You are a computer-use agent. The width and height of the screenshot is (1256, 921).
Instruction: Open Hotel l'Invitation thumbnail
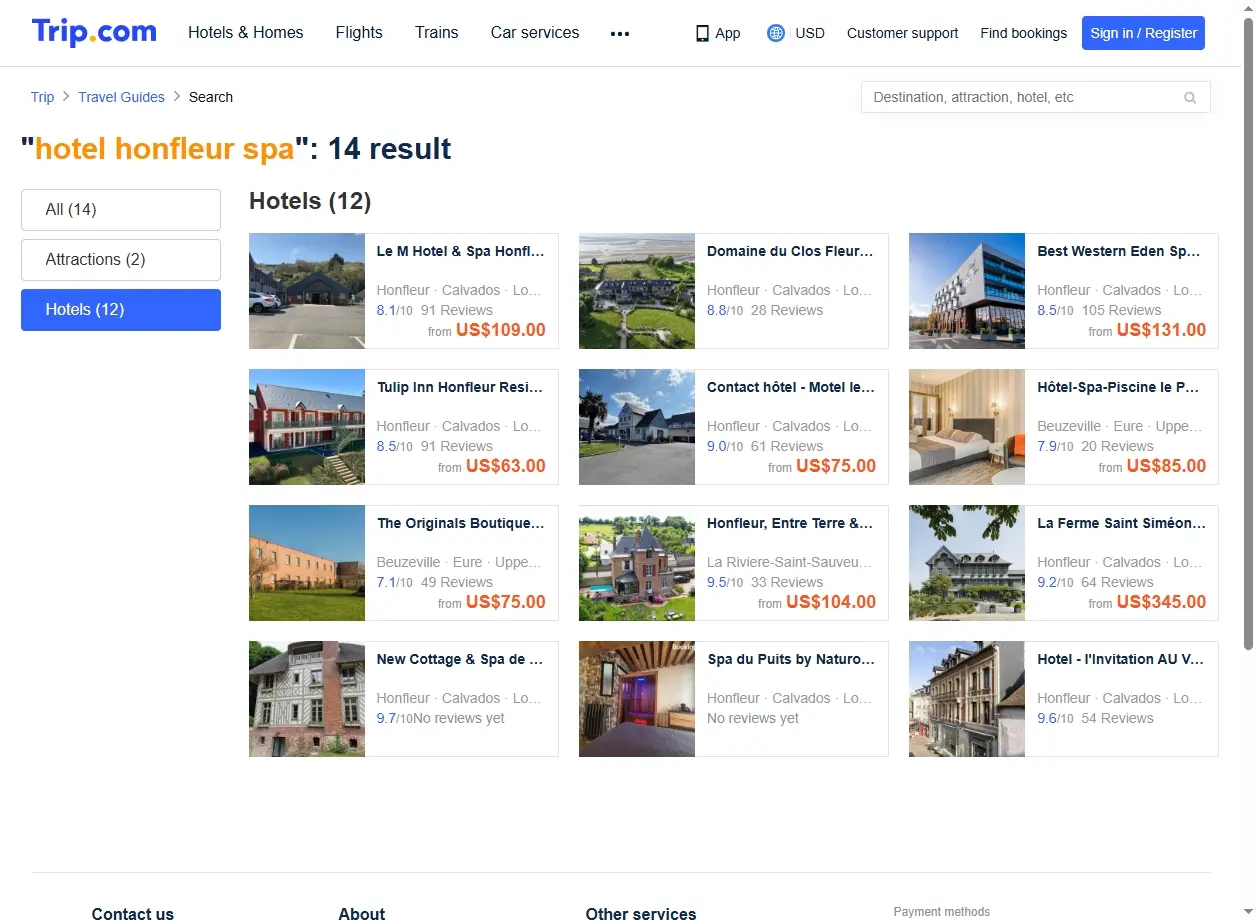pos(967,699)
